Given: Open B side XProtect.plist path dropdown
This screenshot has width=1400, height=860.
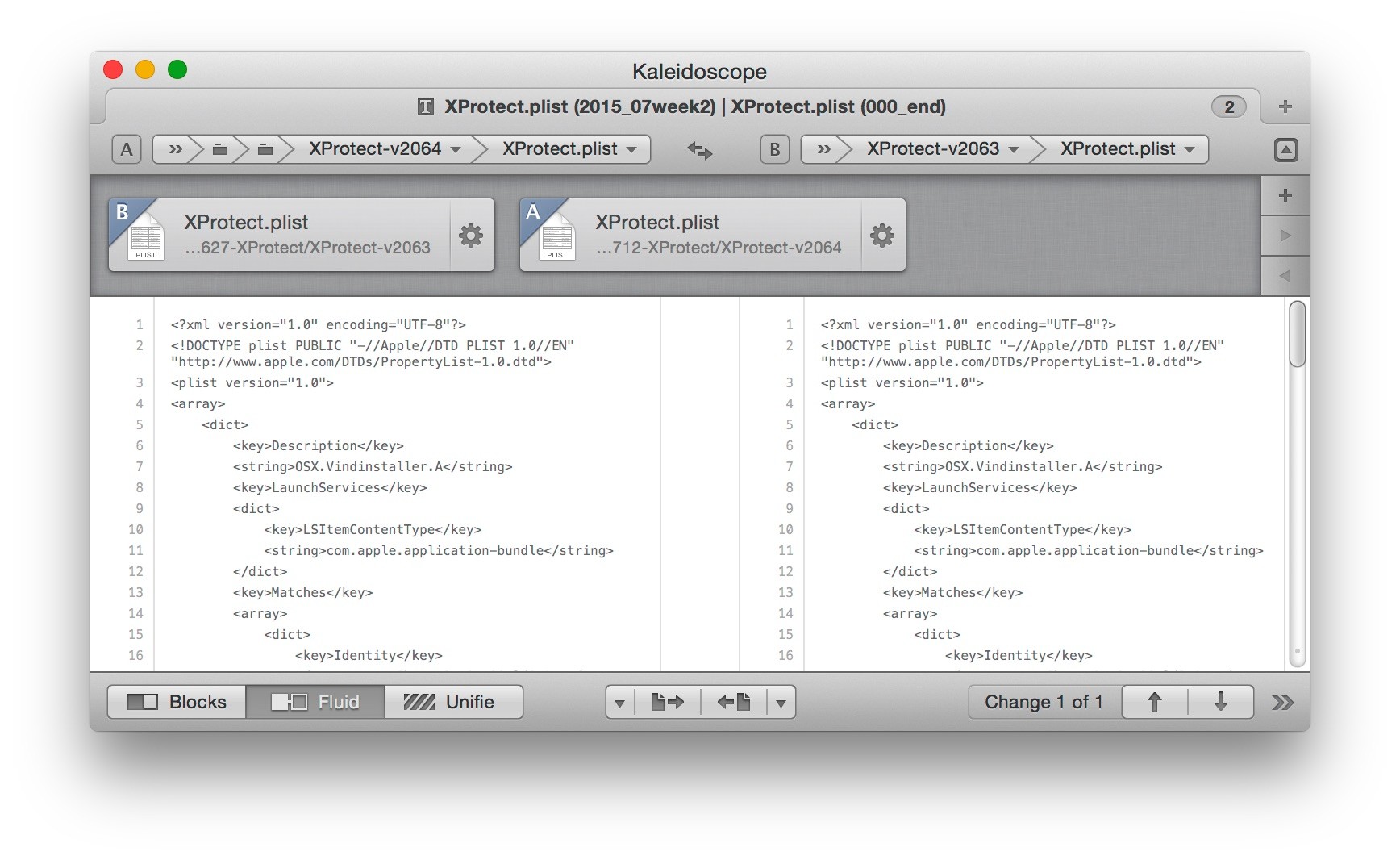Looking at the screenshot, I should (1127, 149).
